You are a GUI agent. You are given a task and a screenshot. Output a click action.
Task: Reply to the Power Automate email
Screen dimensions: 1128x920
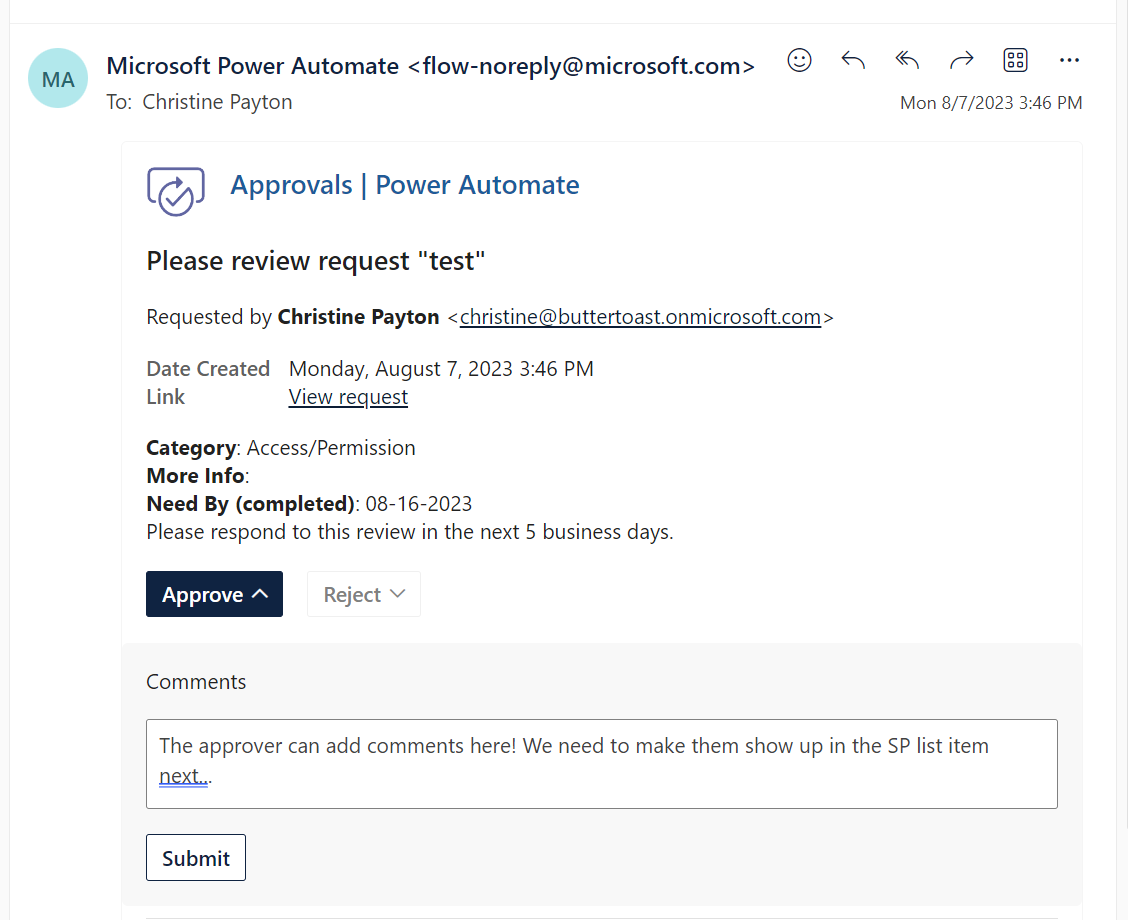click(853, 60)
